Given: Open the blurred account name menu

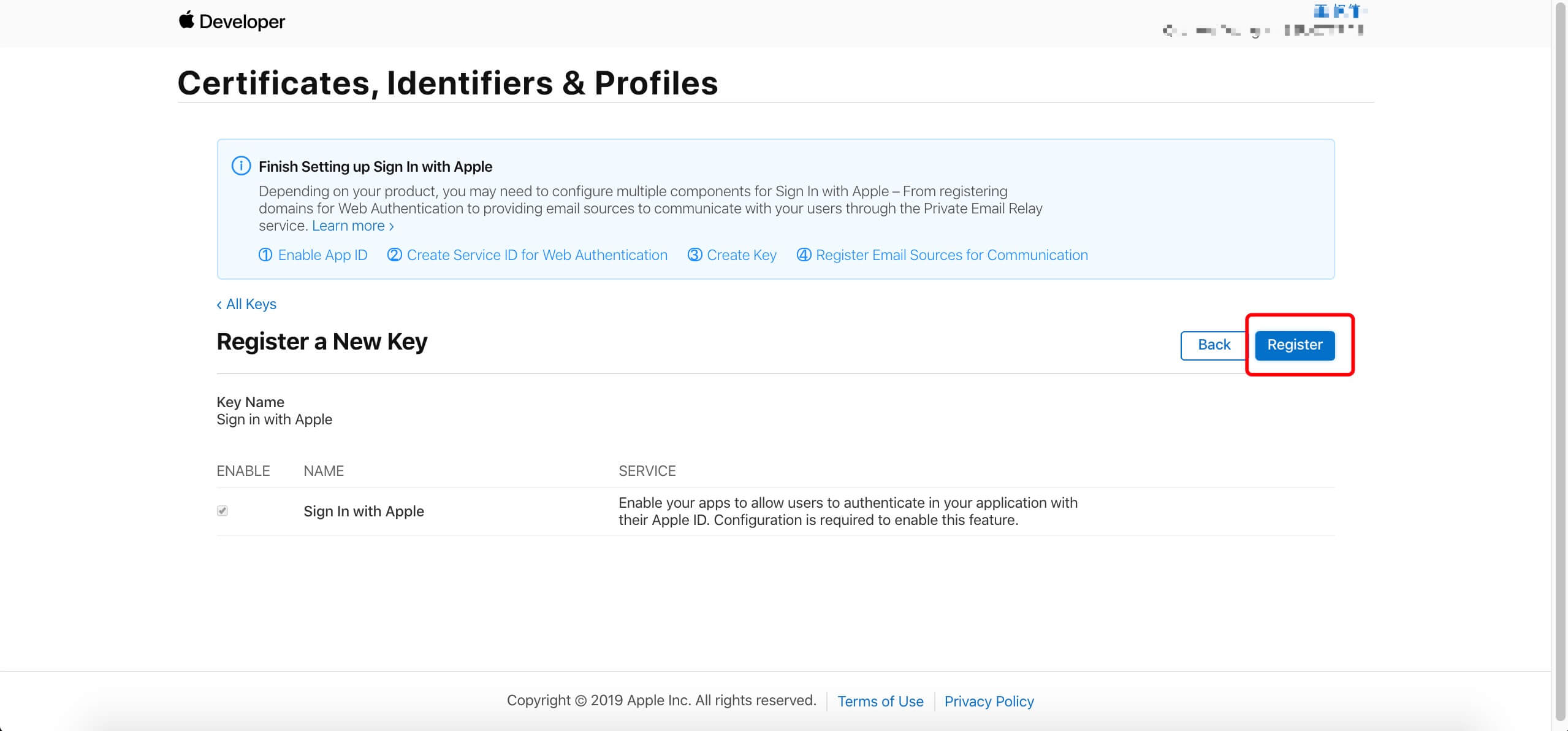Looking at the screenshot, I should (x=1263, y=29).
